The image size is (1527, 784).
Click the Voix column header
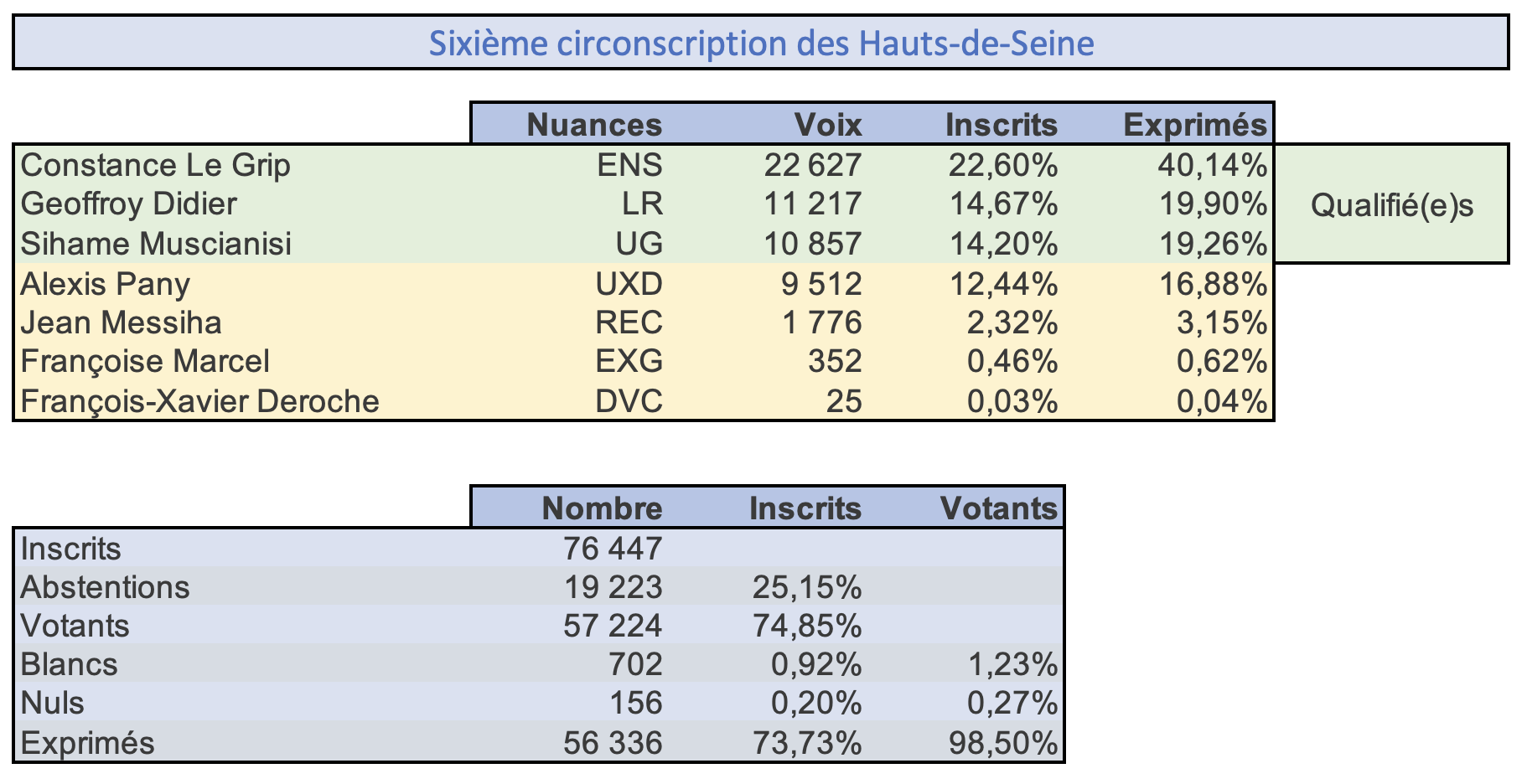(x=827, y=125)
